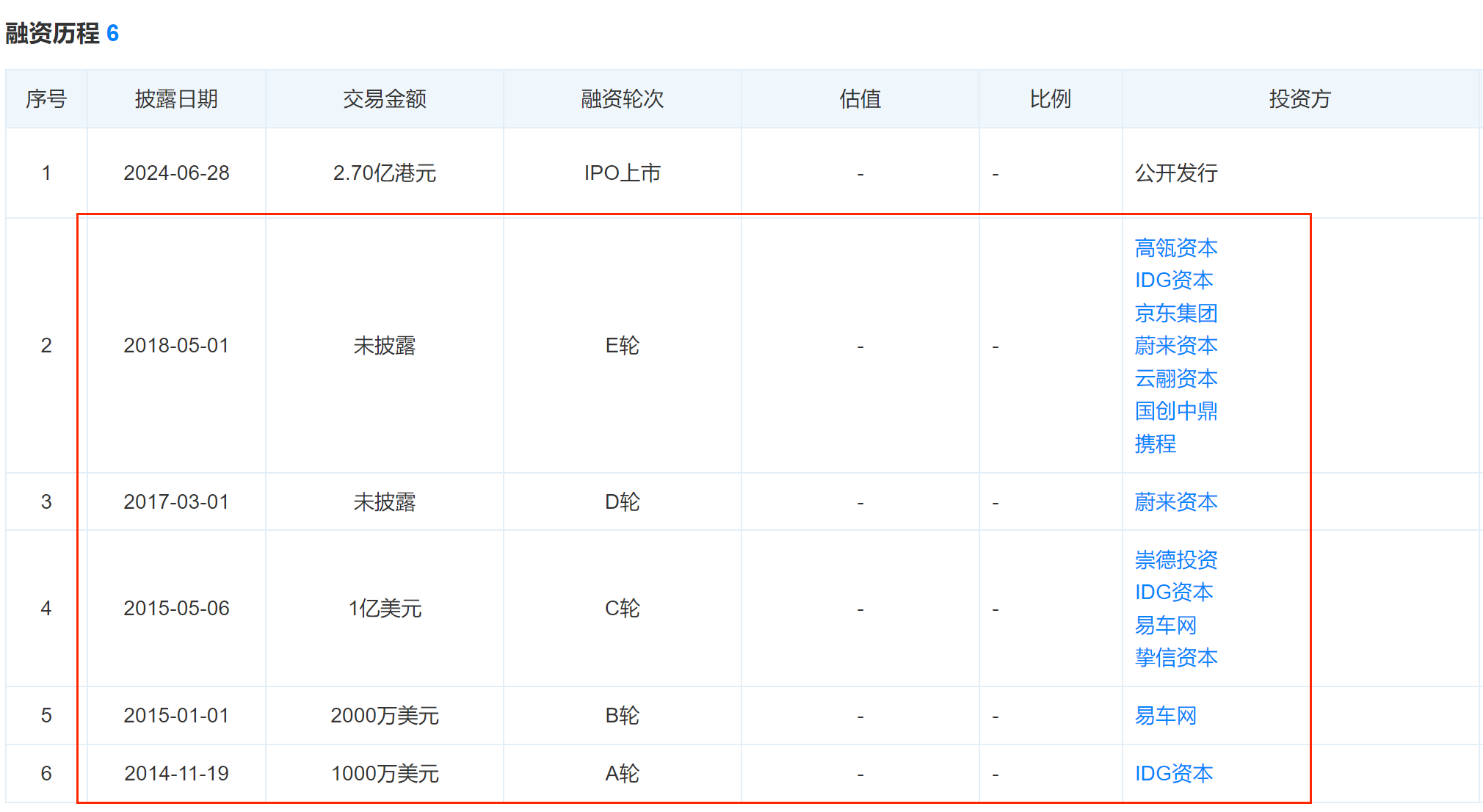Select round cell IPO上市
The height and width of the screenshot is (812, 1483).
pos(623,173)
